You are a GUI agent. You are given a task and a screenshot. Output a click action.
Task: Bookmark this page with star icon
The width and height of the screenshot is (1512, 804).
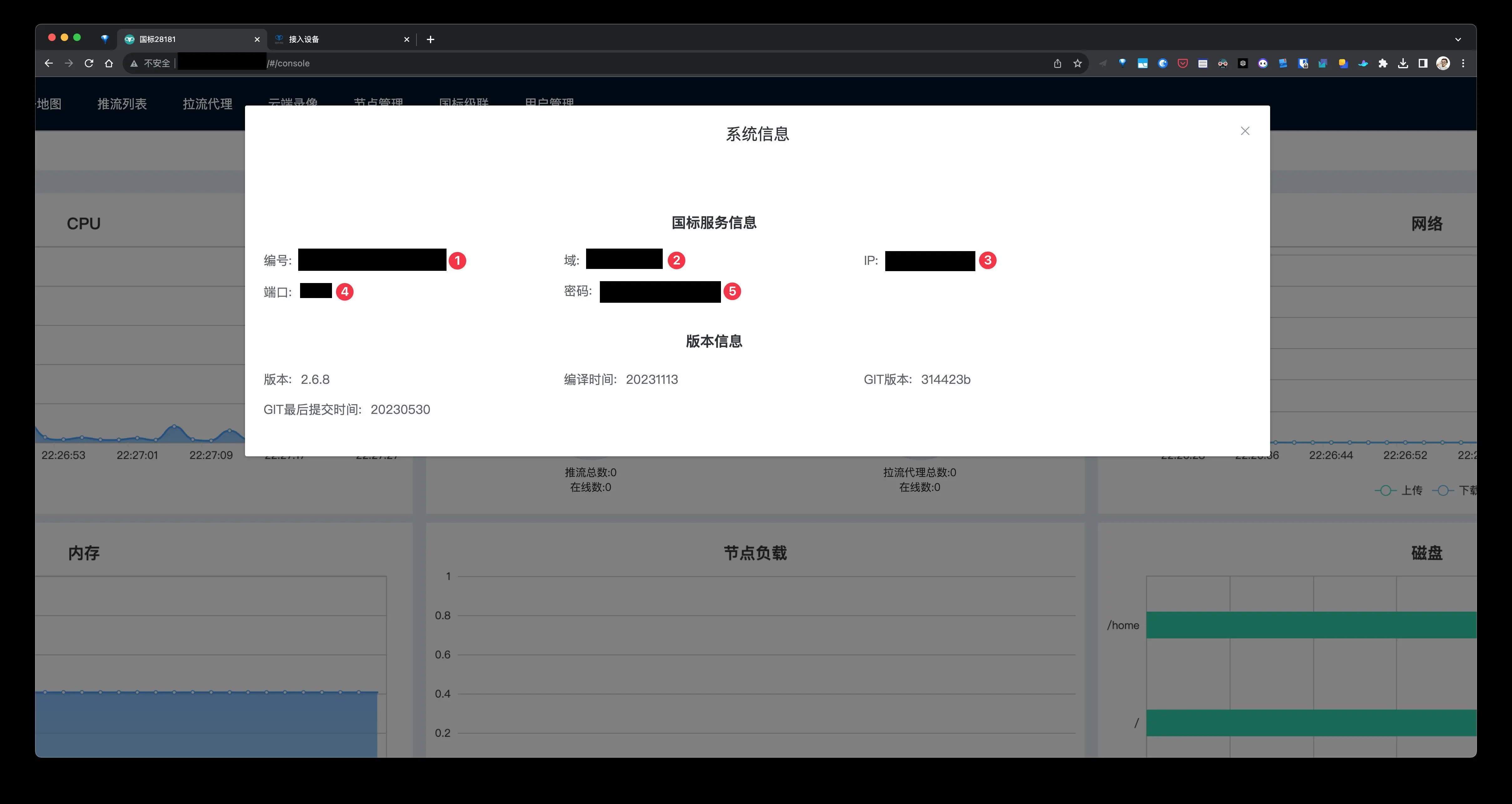pyautogui.click(x=1077, y=64)
